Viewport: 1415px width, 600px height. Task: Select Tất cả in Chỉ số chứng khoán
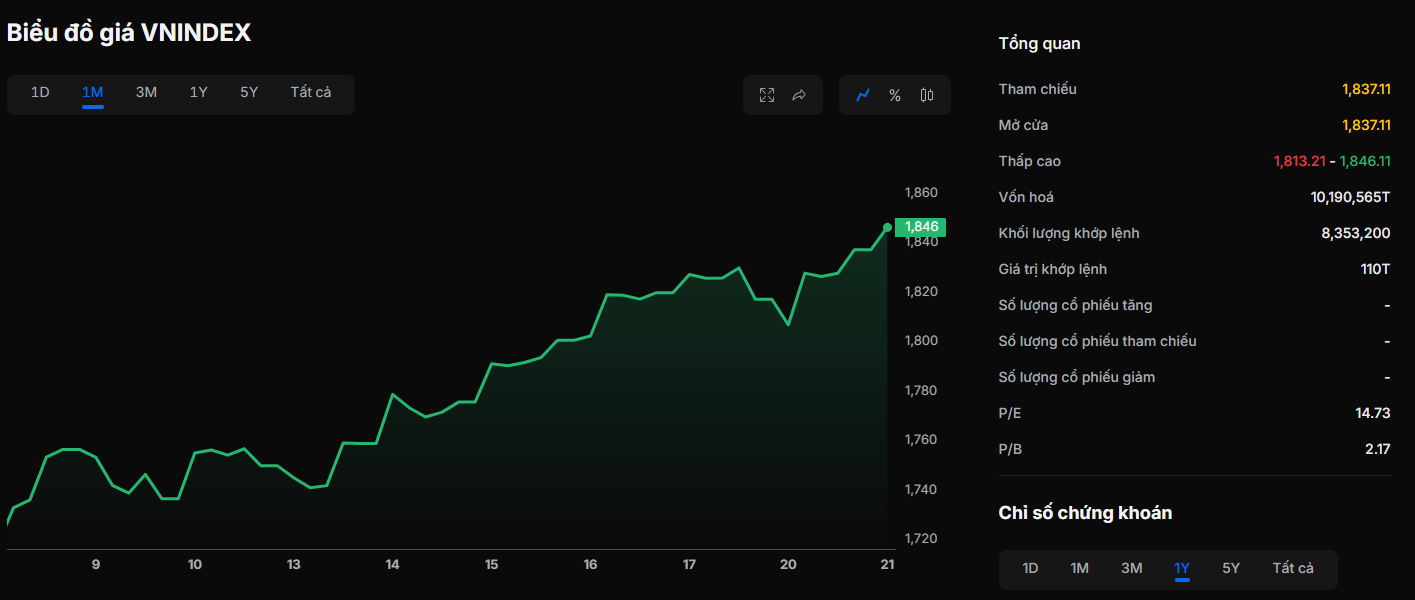1293,568
